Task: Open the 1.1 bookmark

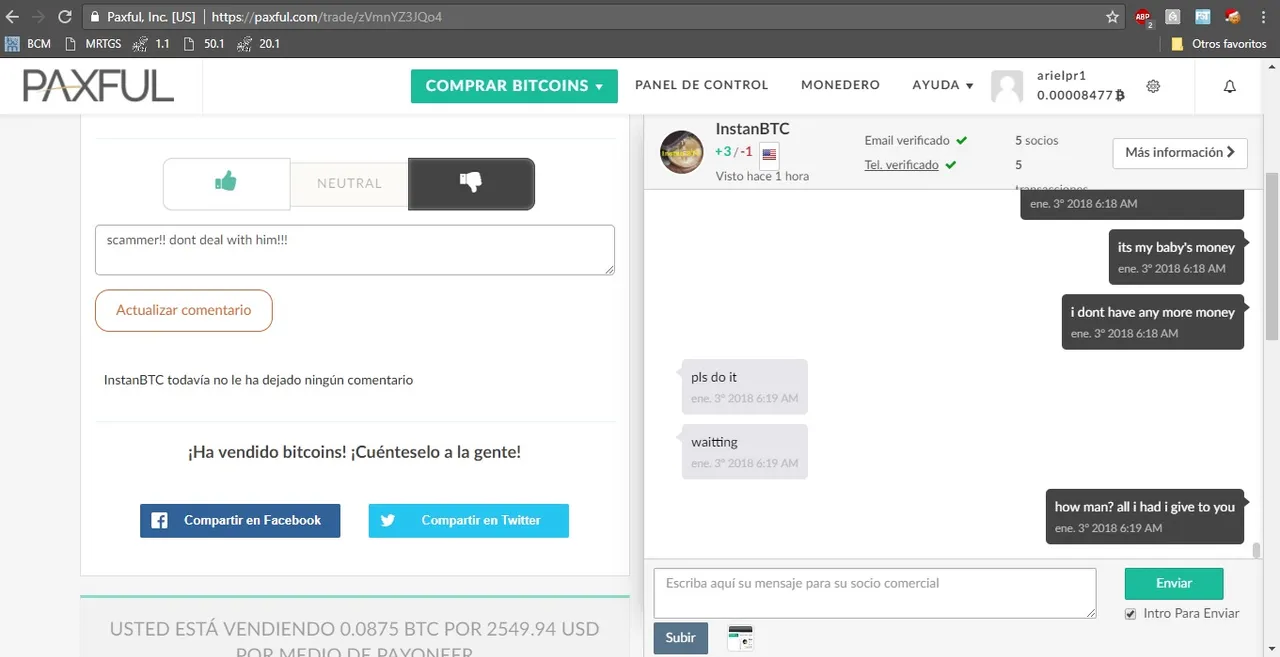Action: [151, 44]
